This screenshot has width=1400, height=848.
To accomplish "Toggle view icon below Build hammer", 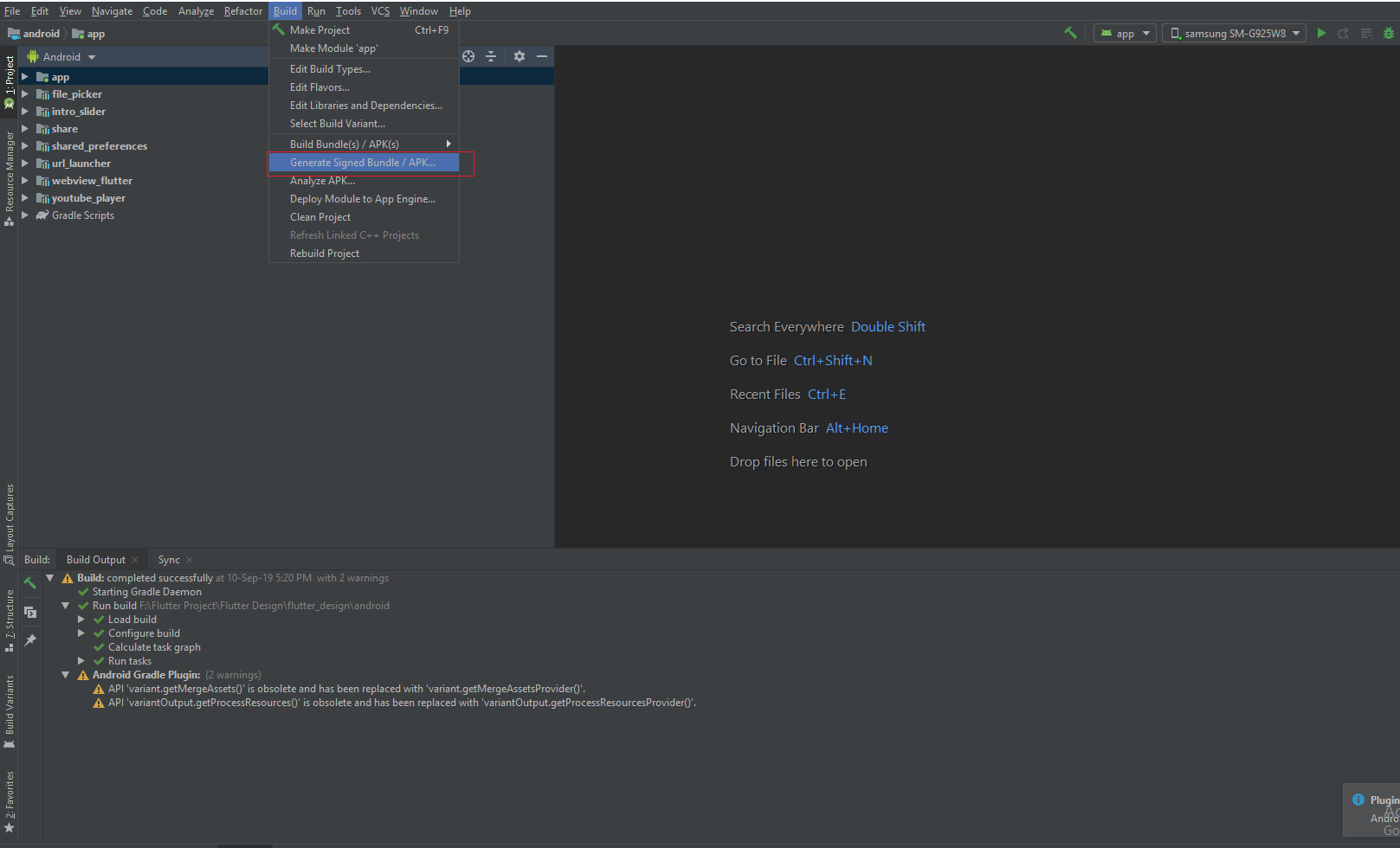I will coord(30,612).
